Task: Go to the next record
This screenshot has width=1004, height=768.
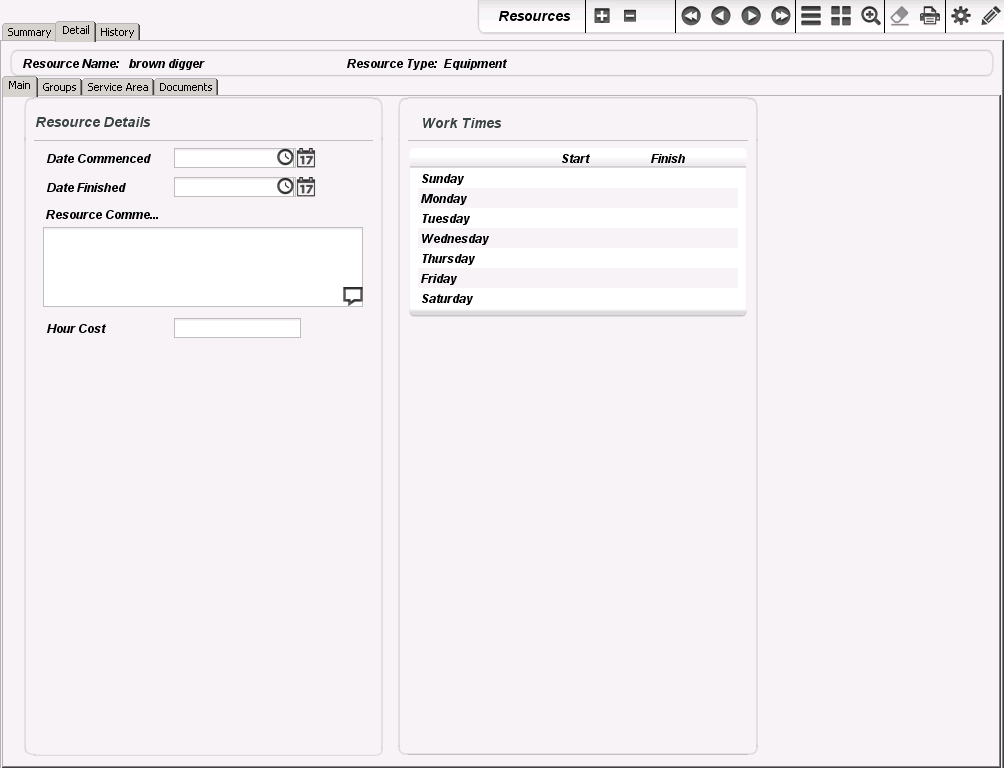Action: point(751,16)
